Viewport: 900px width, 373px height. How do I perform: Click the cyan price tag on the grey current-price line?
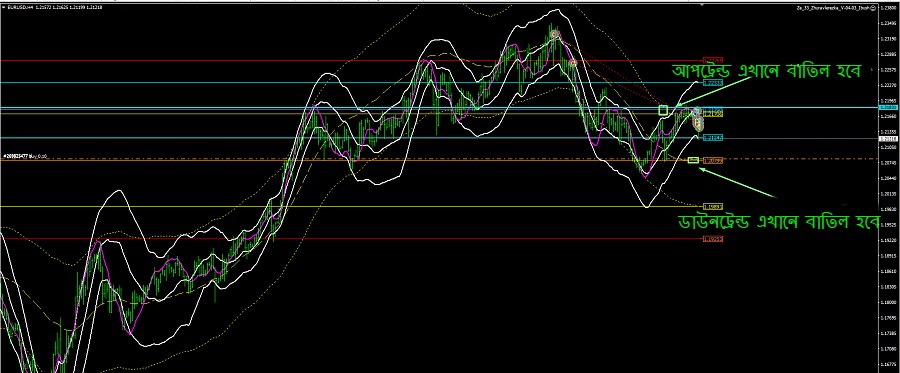coord(713,138)
